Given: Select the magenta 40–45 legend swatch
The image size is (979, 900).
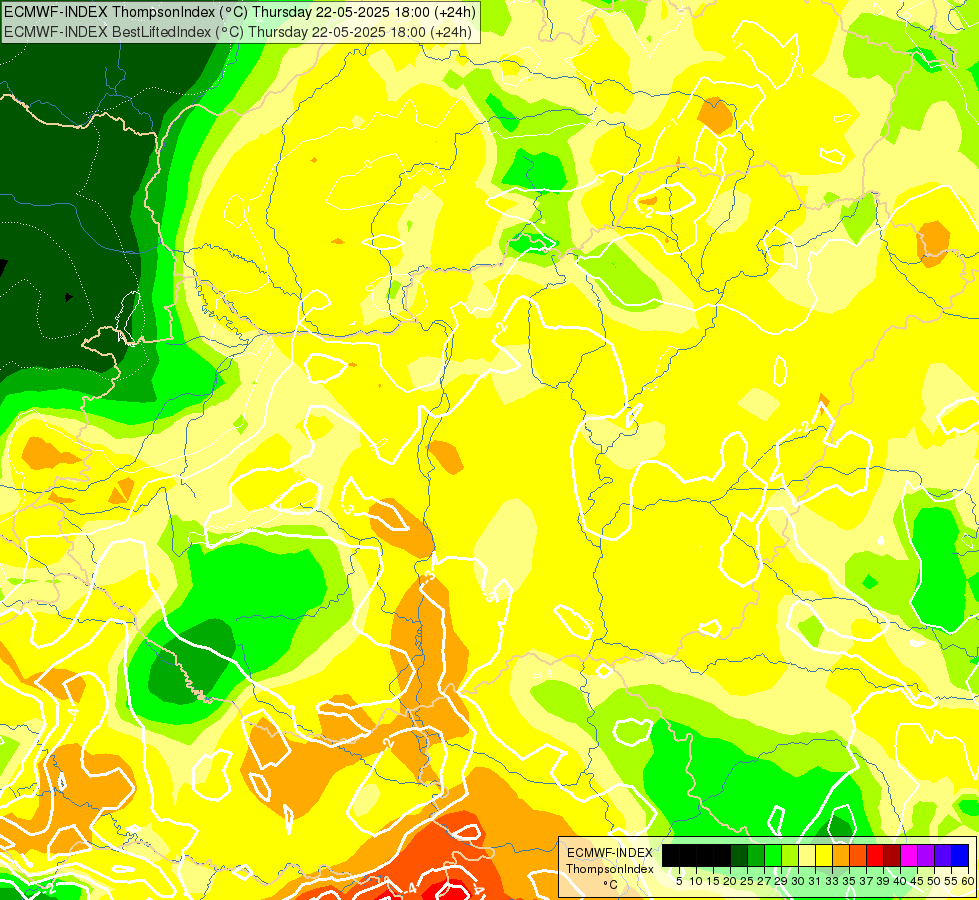Looking at the screenshot, I should [909, 855].
